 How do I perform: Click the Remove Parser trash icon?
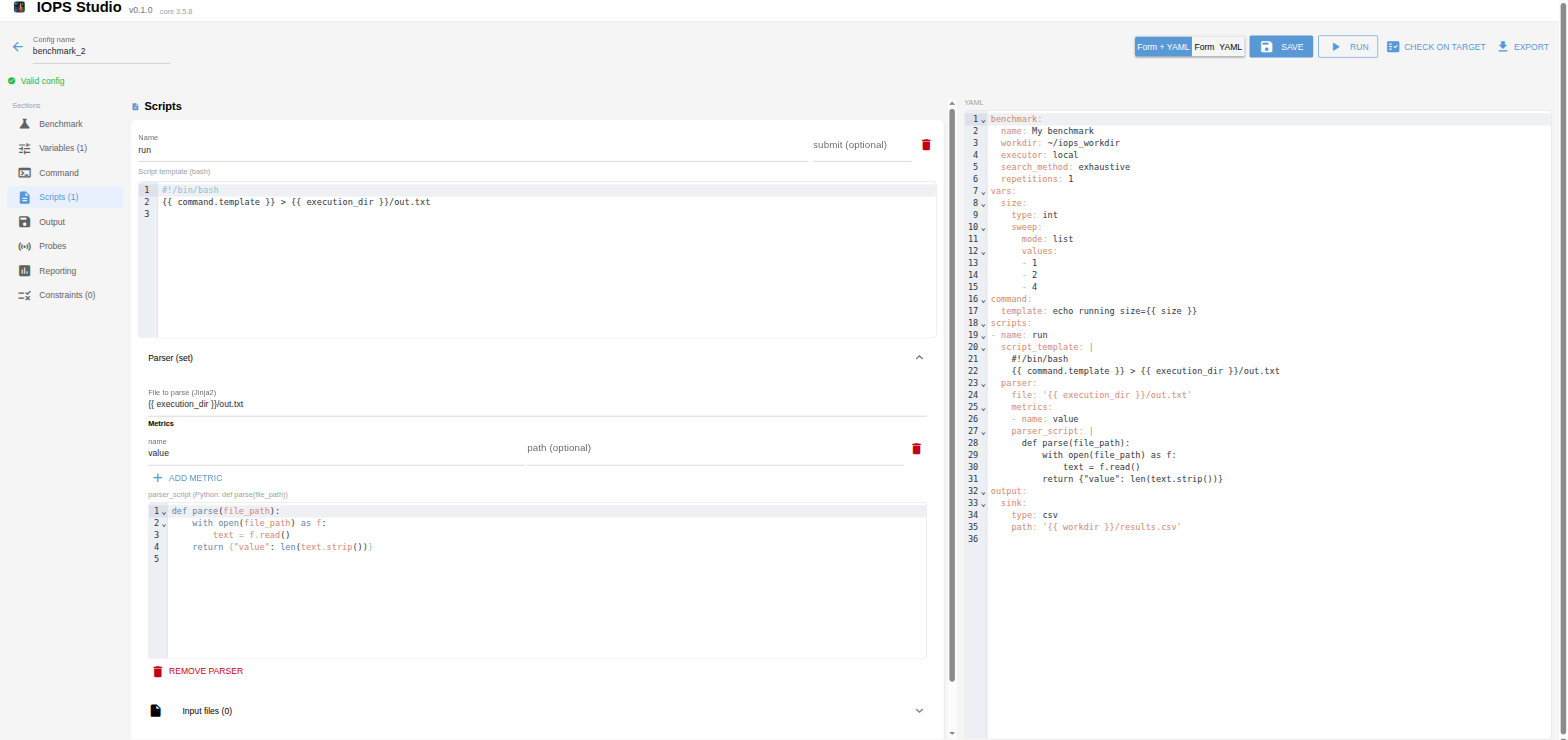pyautogui.click(x=157, y=671)
